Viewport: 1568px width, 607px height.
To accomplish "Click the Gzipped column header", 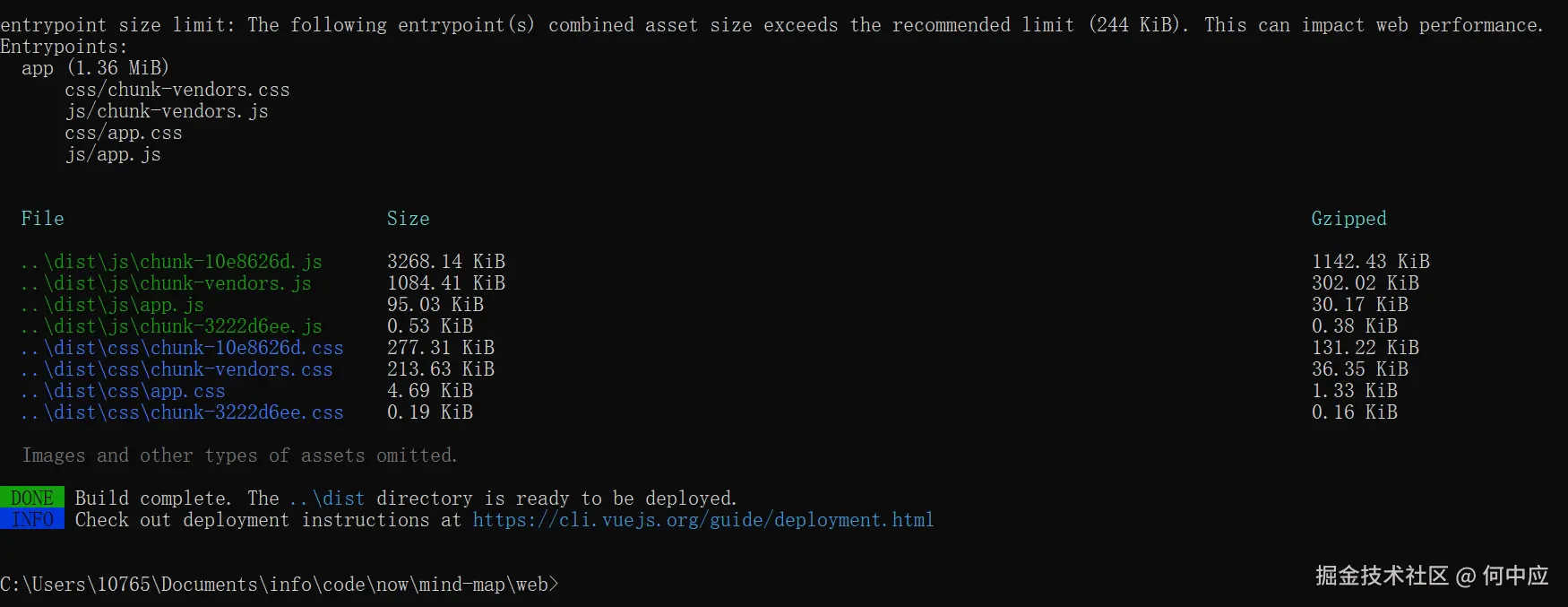I will coord(1348,219).
